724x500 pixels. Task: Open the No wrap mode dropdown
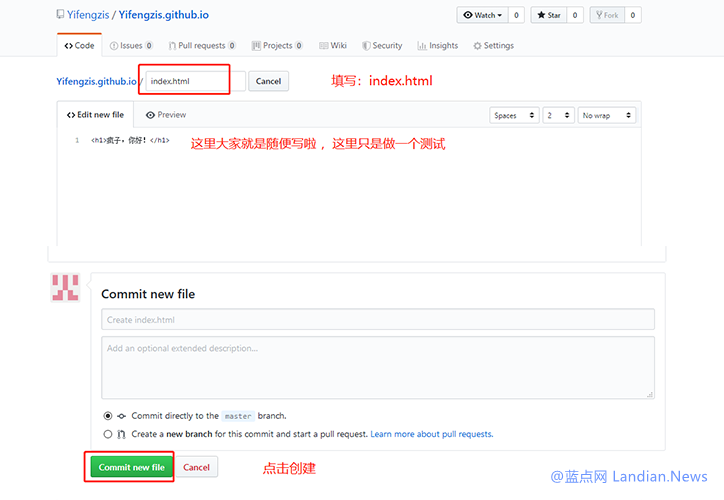(607, 115)
